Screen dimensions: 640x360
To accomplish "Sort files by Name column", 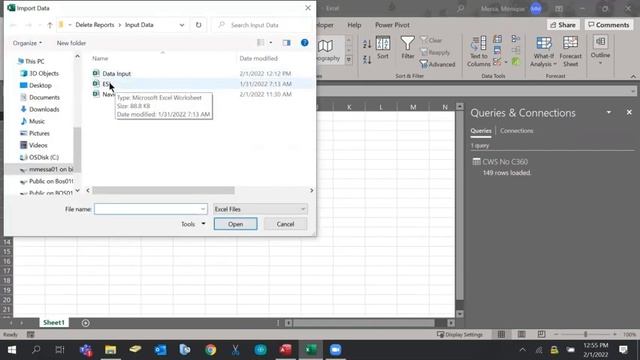I will (x=100, y=58).
